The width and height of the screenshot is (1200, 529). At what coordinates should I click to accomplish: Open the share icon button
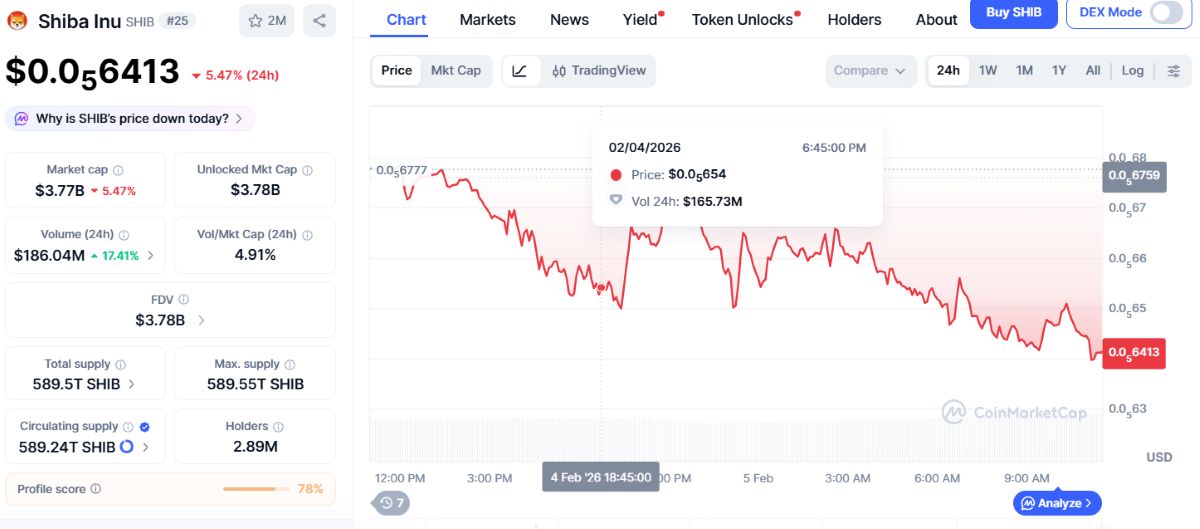[x=319, y=20]
